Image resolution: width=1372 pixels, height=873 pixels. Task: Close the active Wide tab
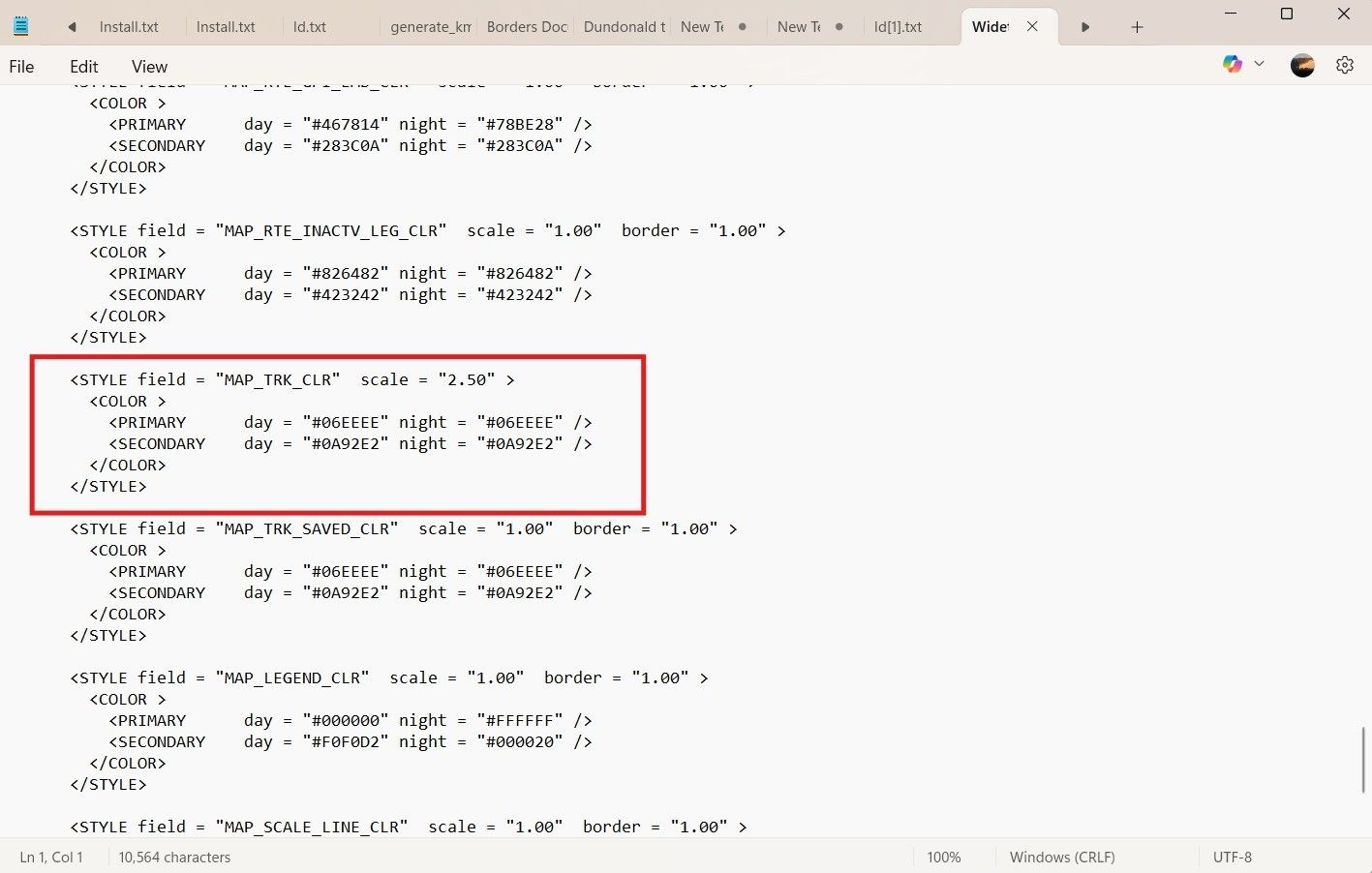(x=1032, y=27)
